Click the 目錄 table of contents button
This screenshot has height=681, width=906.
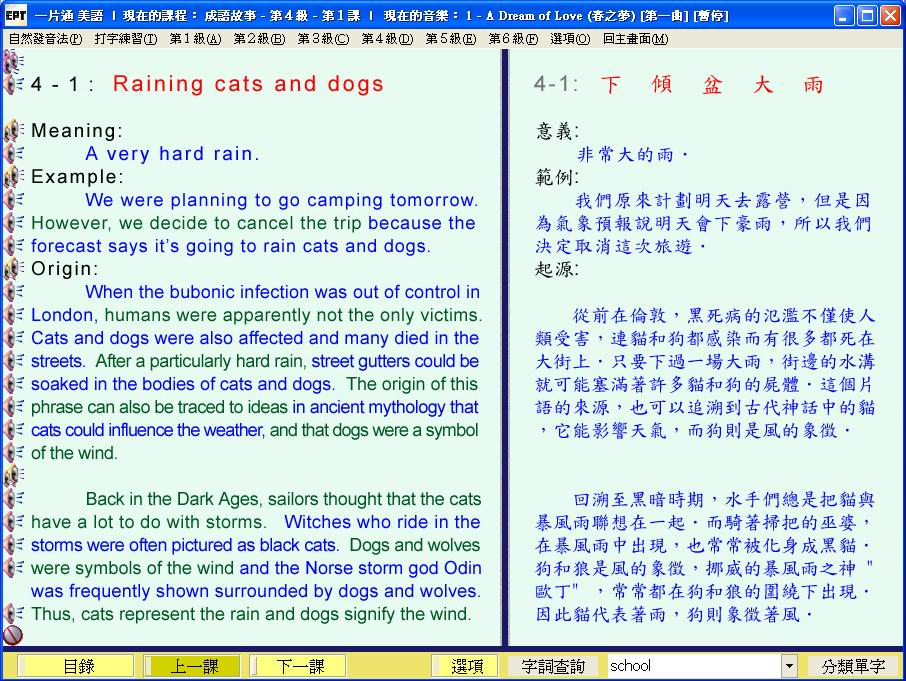(77, 666)
